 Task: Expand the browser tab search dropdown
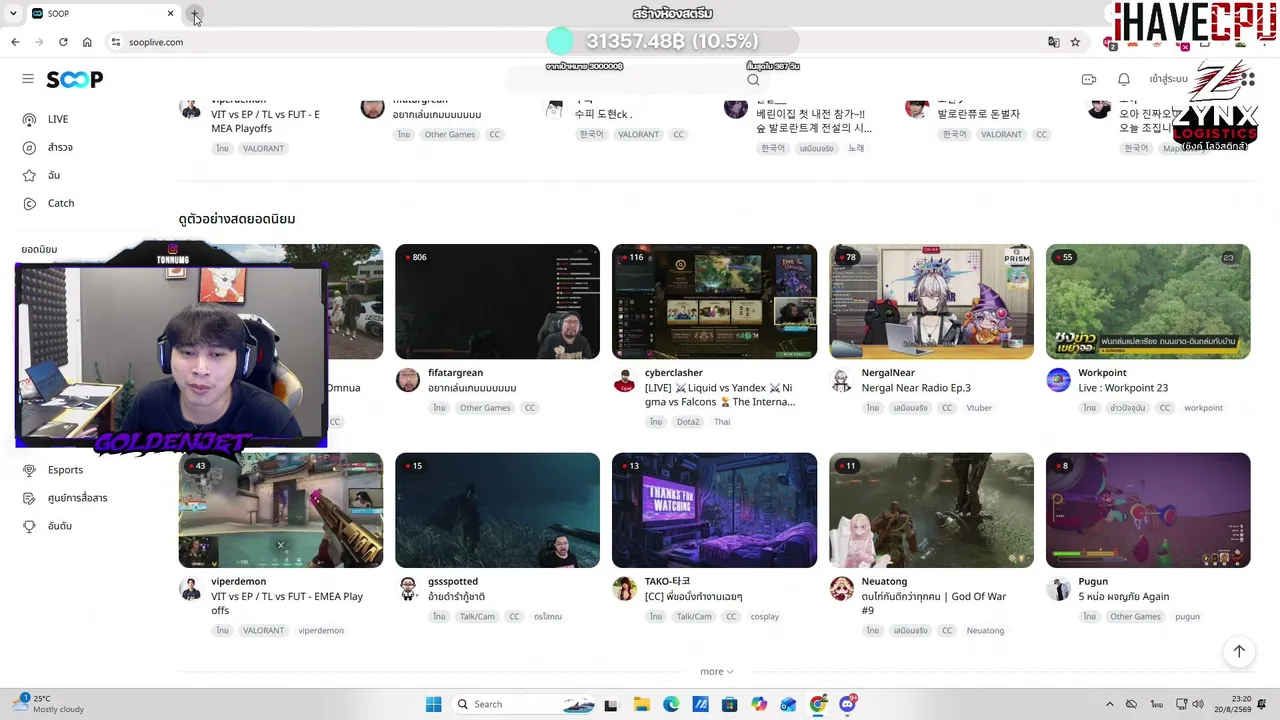click(13, 14)
